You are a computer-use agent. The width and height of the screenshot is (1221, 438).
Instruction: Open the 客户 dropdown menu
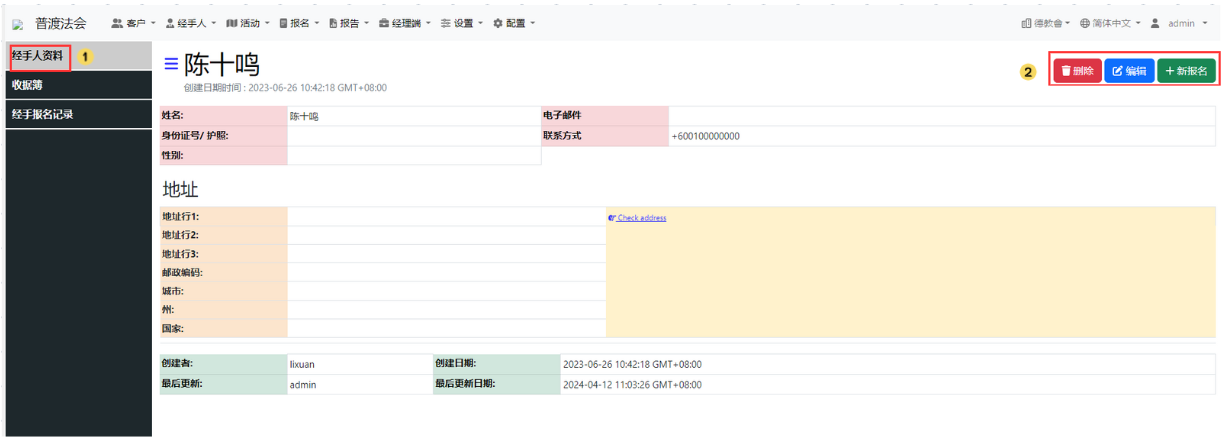coord(133,23)
